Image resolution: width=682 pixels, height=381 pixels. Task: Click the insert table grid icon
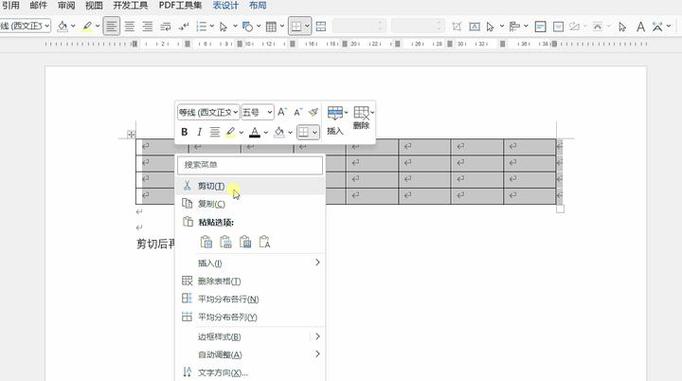pos(271,27)
